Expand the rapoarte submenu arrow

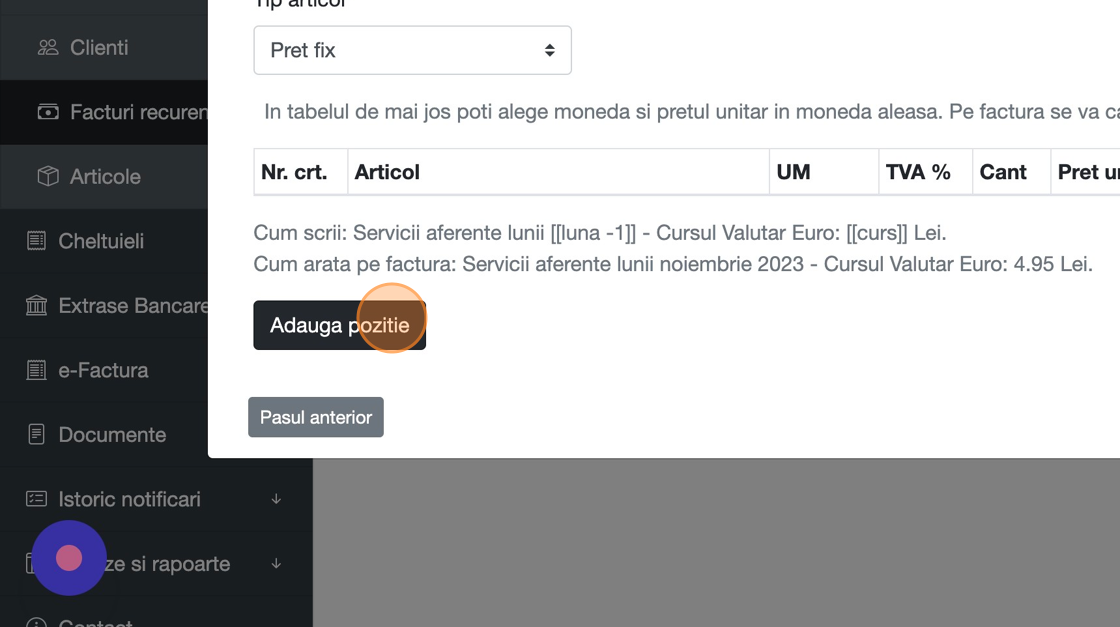pyautogui.click(x=276, y=564)
